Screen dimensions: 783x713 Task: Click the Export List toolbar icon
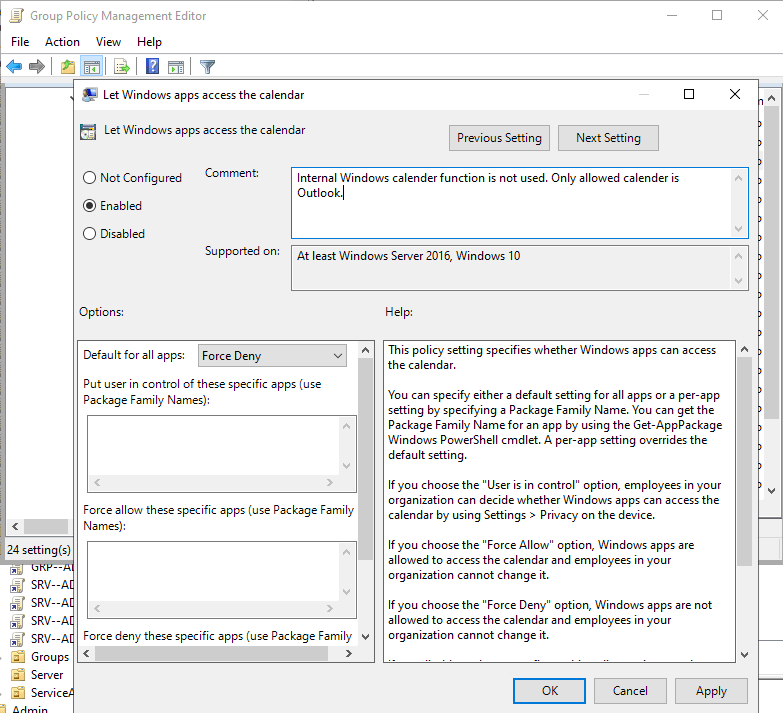(x=122, y=66)
